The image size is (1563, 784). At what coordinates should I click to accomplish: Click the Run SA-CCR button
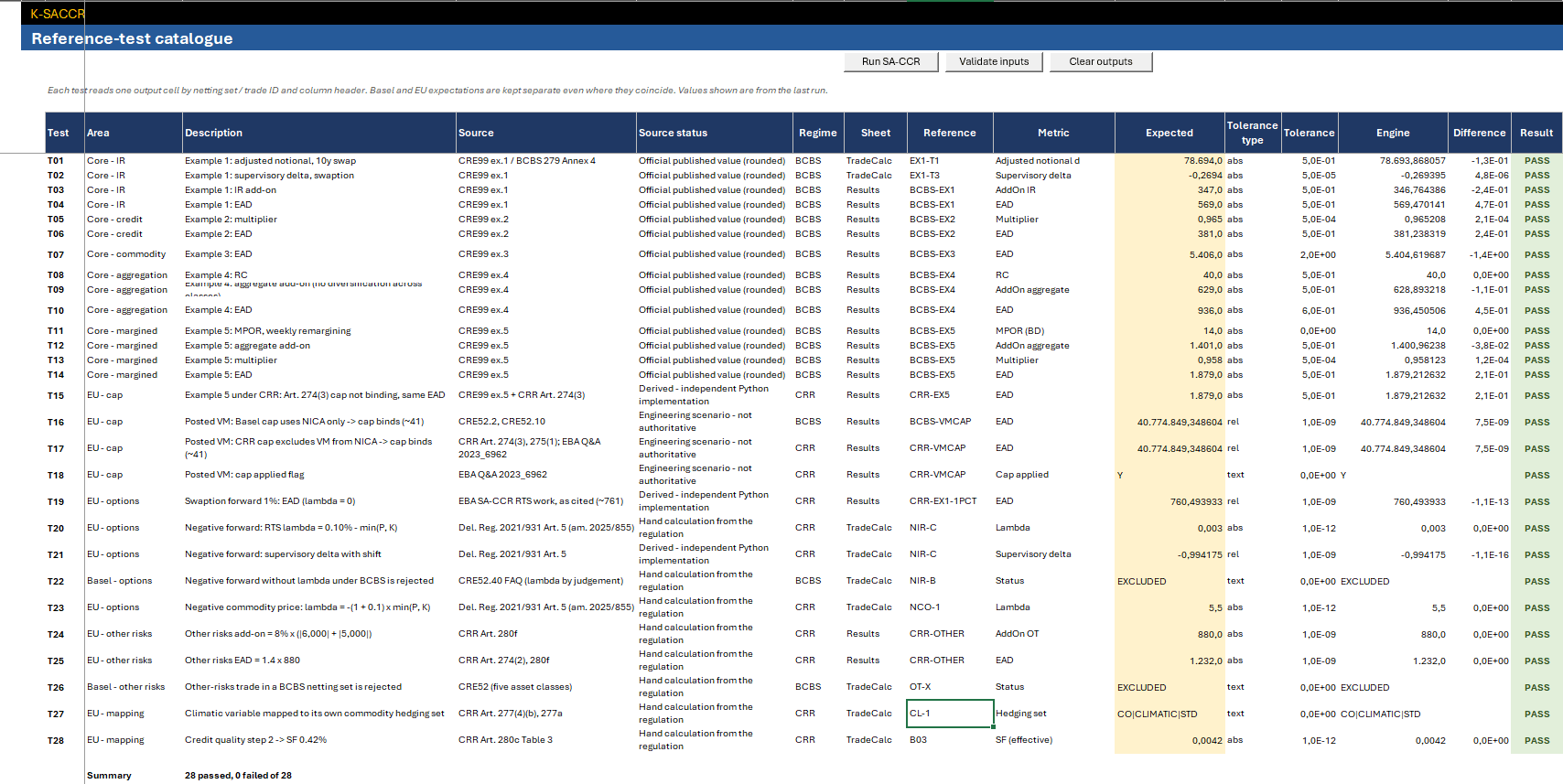coord(891,61)
